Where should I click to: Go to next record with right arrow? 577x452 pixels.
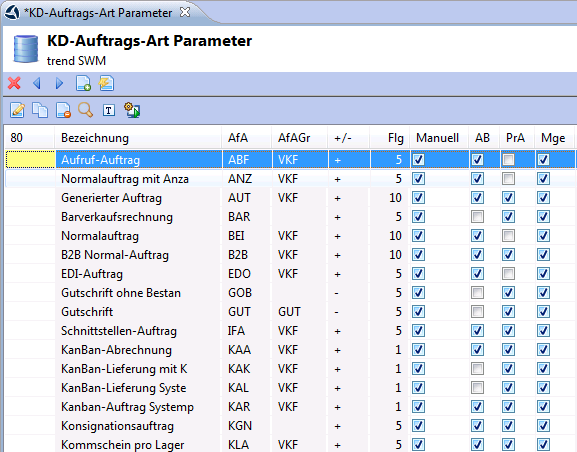[59, 83]
